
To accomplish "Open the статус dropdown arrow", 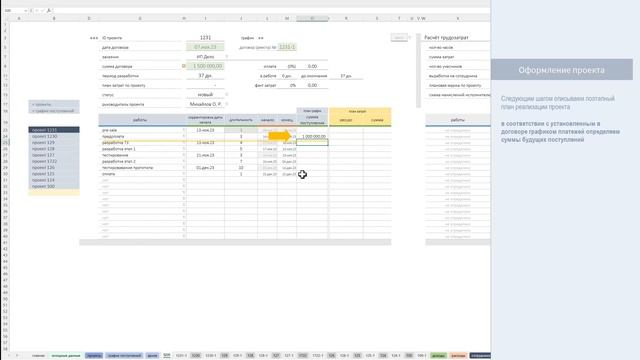I will (227, 95).
